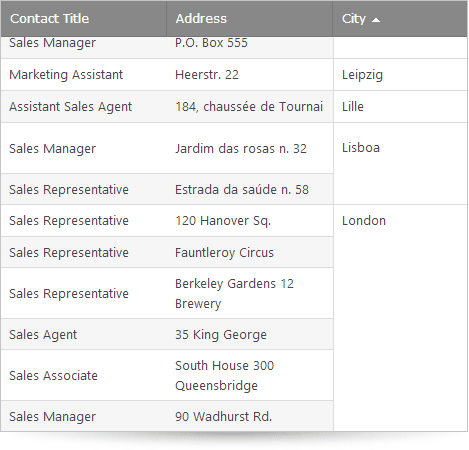Select the merged Lisboa city cell
The width and height of the screenshot is (469, 450).
(400, 163)
